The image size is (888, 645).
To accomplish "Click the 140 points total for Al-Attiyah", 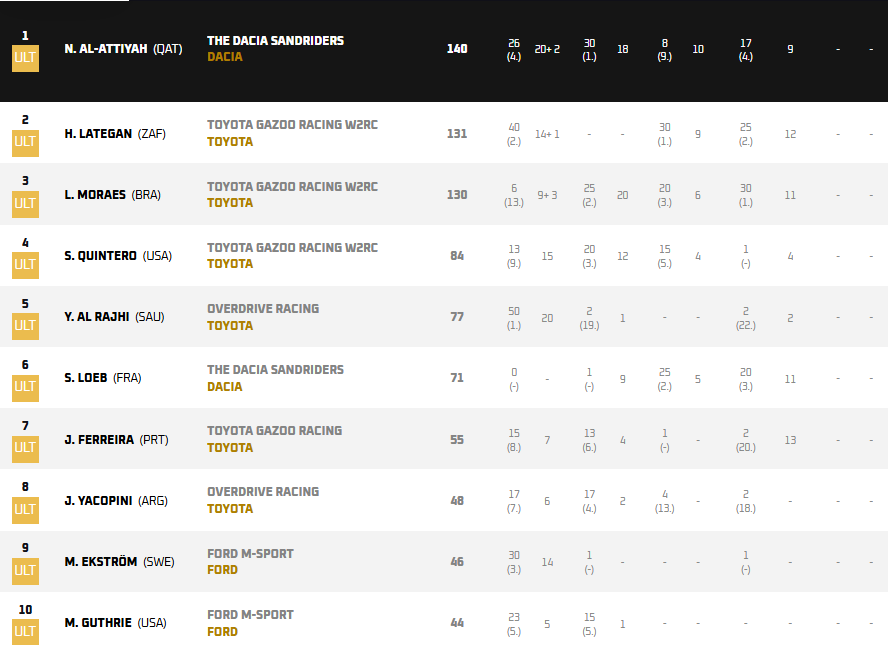I will point(457,49).
